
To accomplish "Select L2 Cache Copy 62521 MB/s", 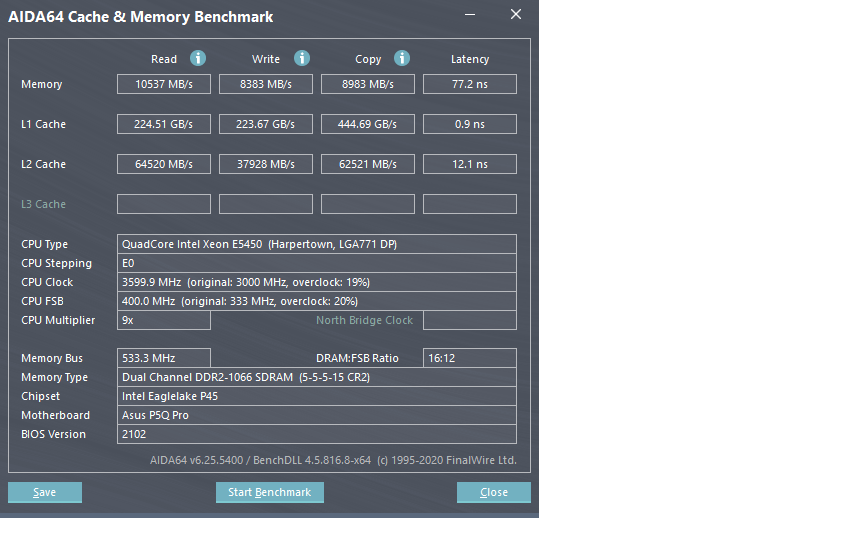I will coord(368,164).
